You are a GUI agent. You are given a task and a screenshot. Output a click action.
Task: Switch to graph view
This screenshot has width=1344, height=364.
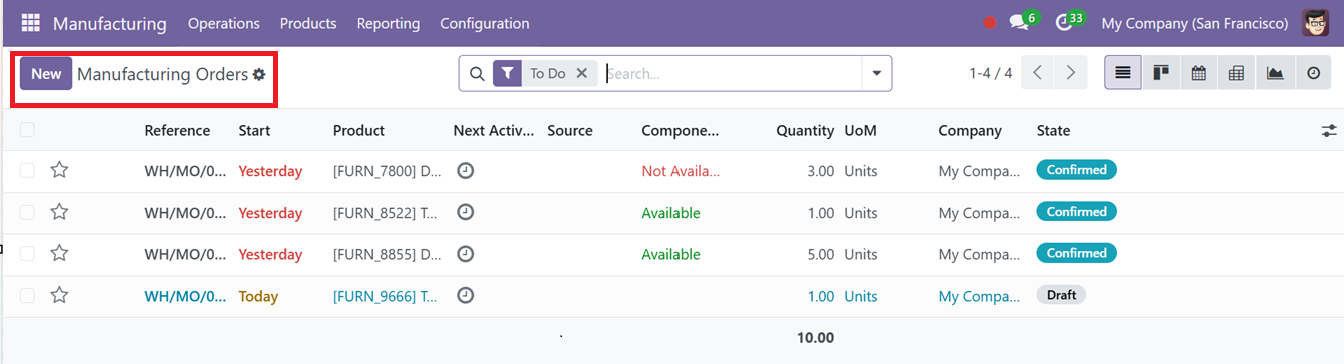click(x=1274, y=73)
